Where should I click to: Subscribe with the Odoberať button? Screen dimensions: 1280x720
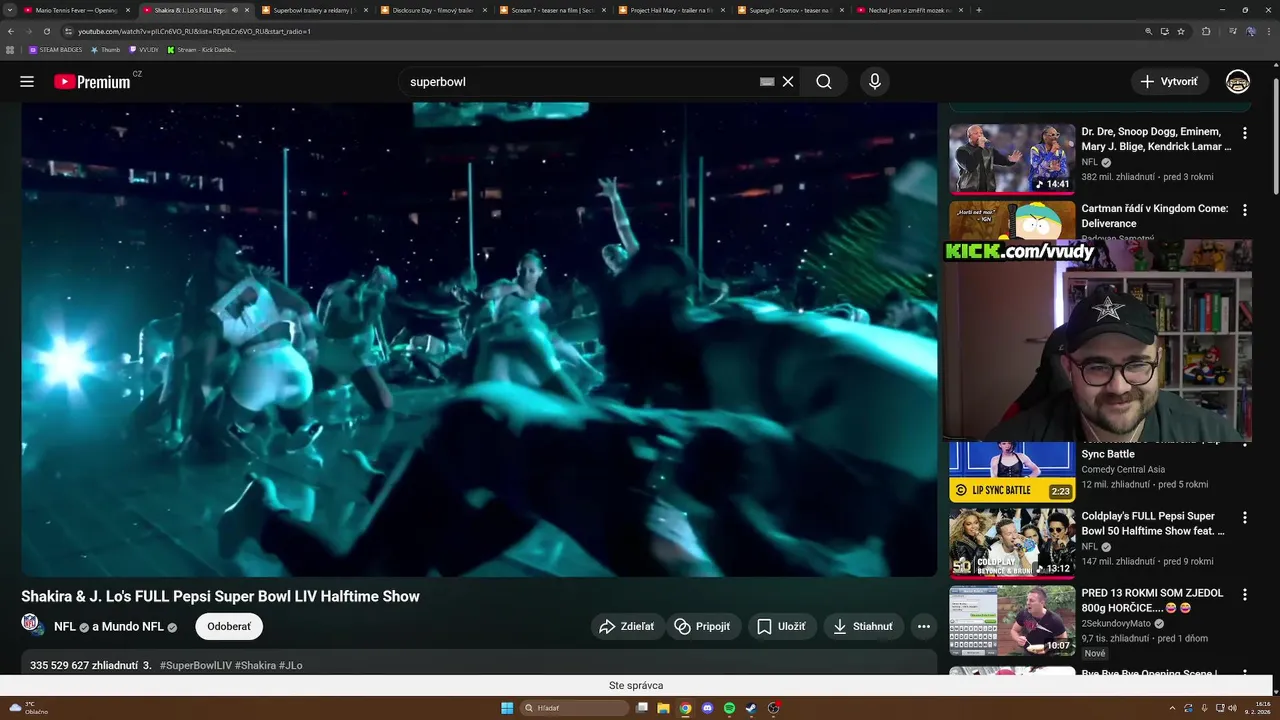coord(229,627)
